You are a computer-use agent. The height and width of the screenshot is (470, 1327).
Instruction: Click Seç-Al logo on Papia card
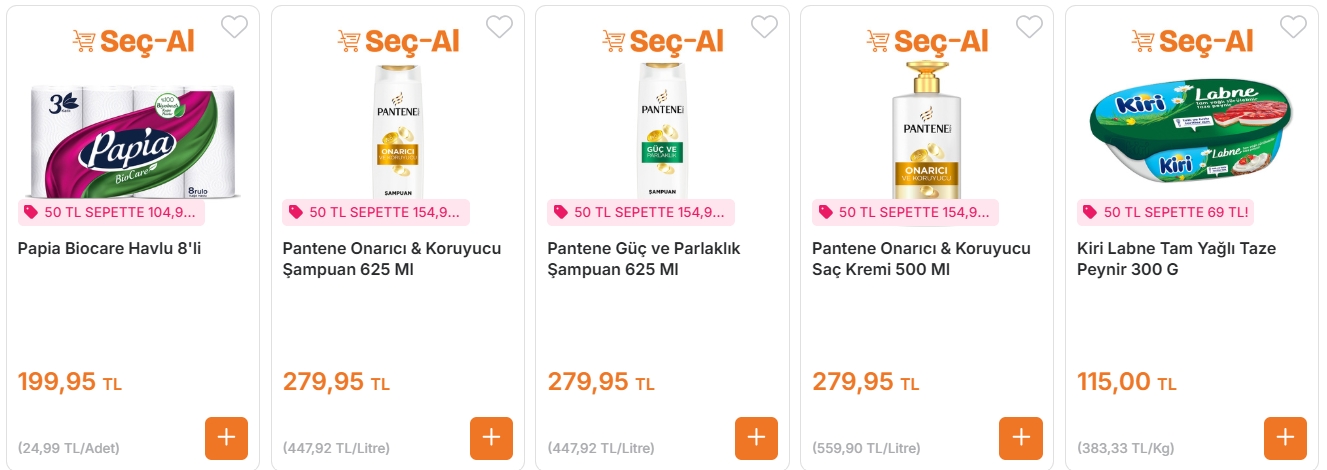coord(133,41)
